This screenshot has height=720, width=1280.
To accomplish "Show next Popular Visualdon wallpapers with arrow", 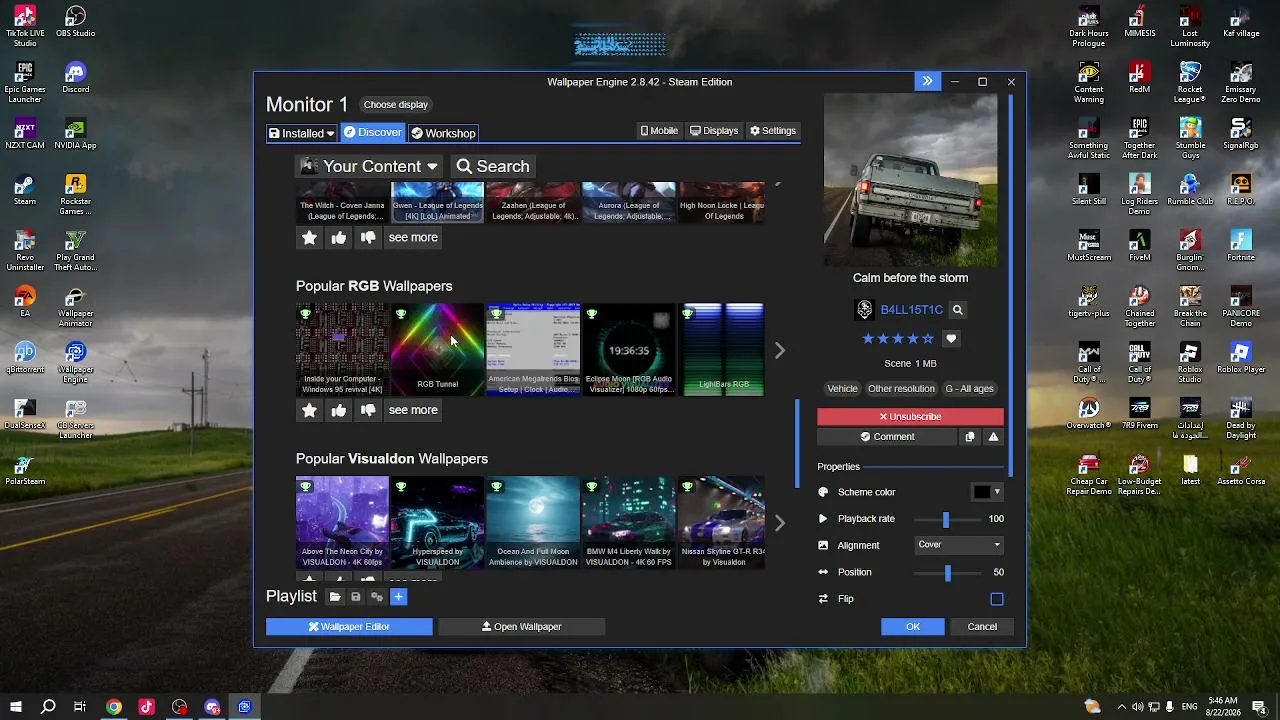I will click(x=779, y=523).
